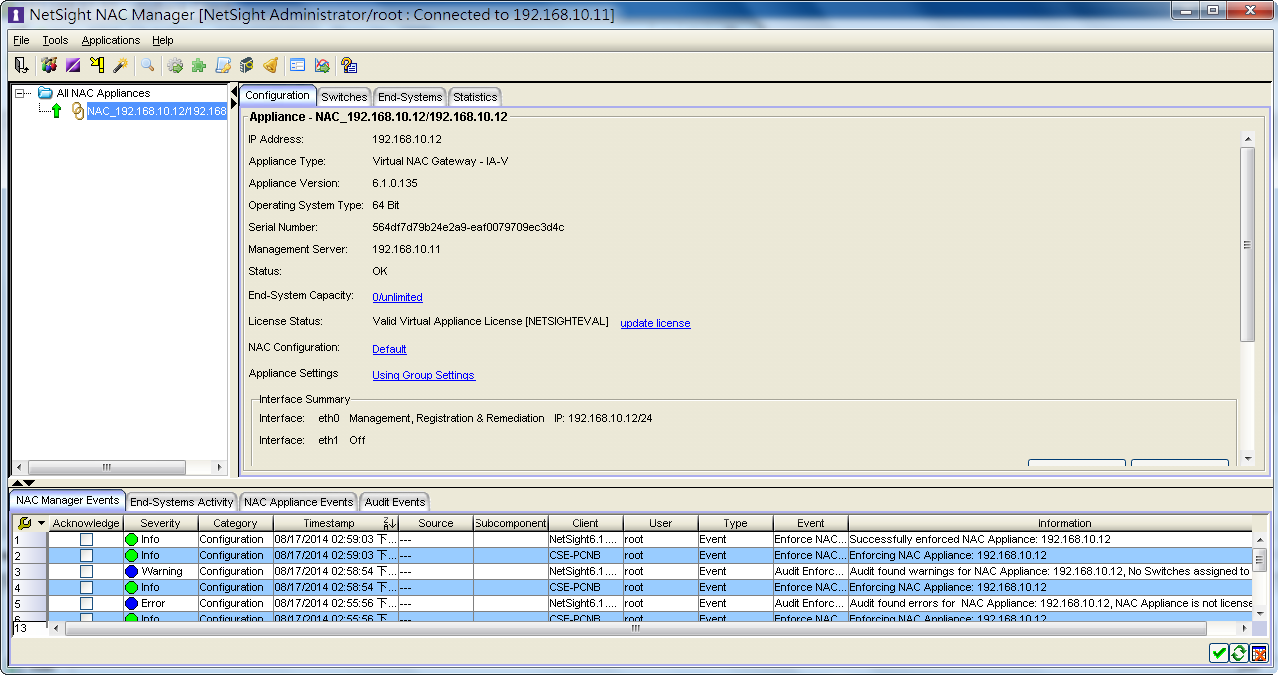
Task: Click the All NAC Appliances folder icon
Action: (45, 93)
